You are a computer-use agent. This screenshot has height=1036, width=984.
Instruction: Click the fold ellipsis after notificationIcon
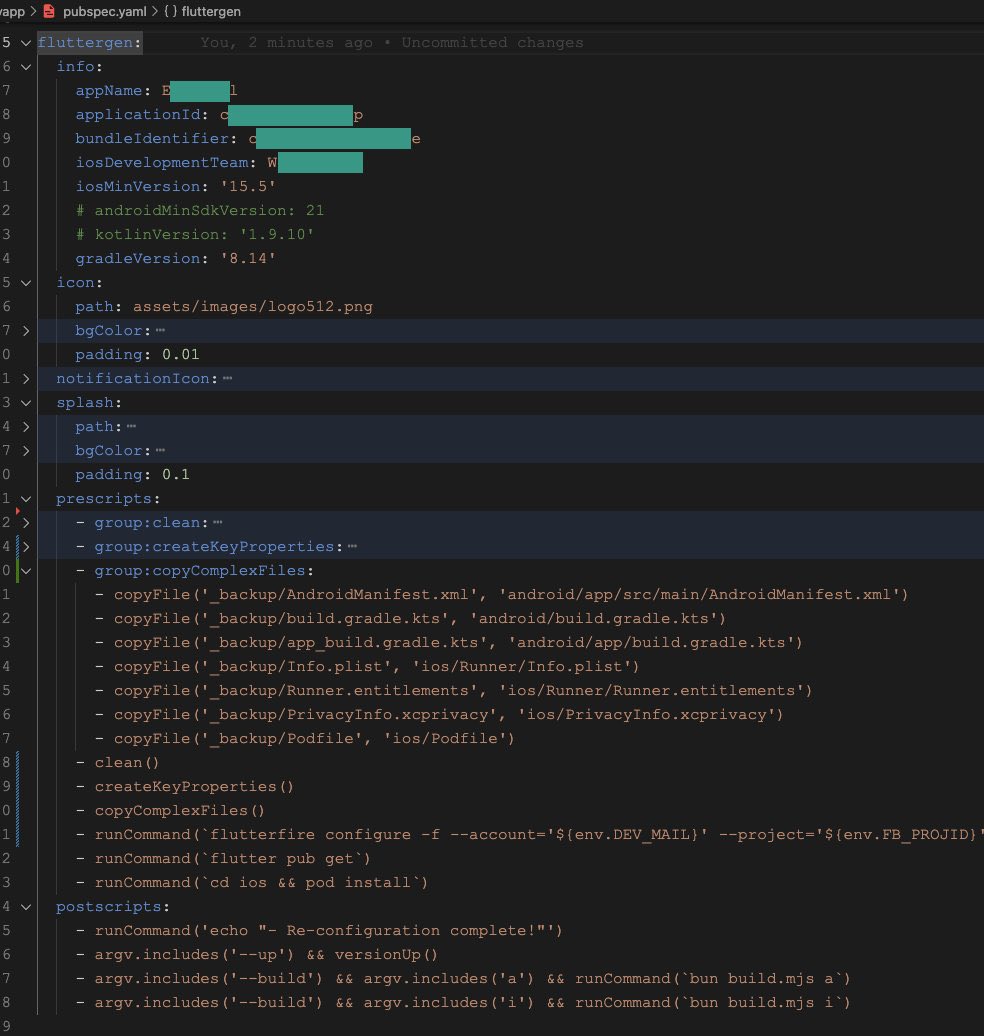pyautogui.click(x=227, y=379)
